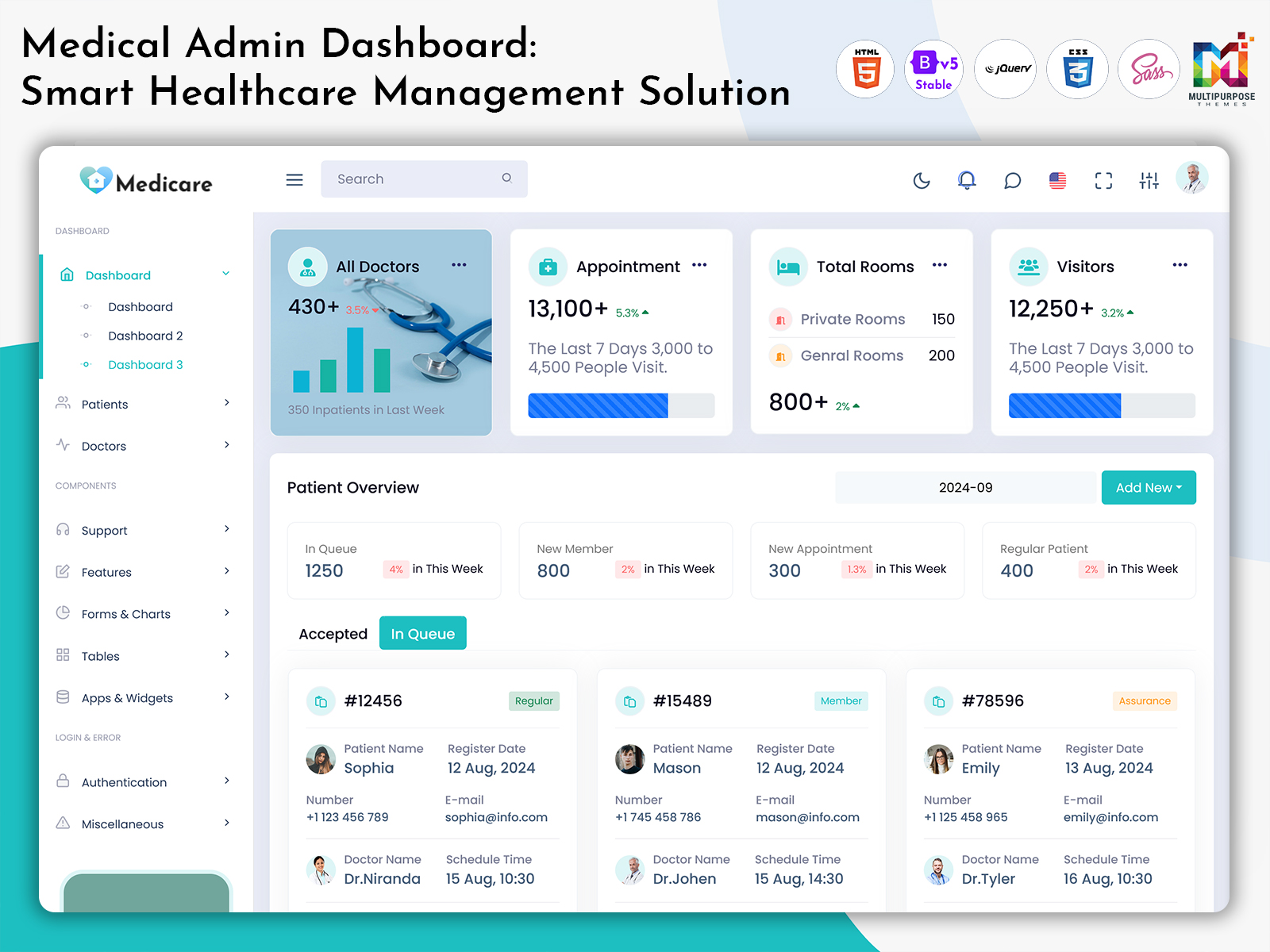Viewport: 1270px width, 952px height.
Task: Click the Assurance badge on #78596
Action: click(1145, 701)
